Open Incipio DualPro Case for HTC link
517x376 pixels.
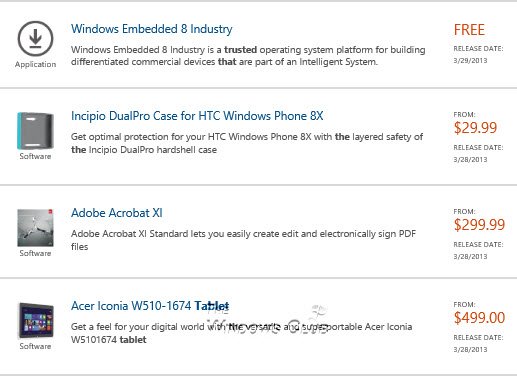click(x=197, y=116)
